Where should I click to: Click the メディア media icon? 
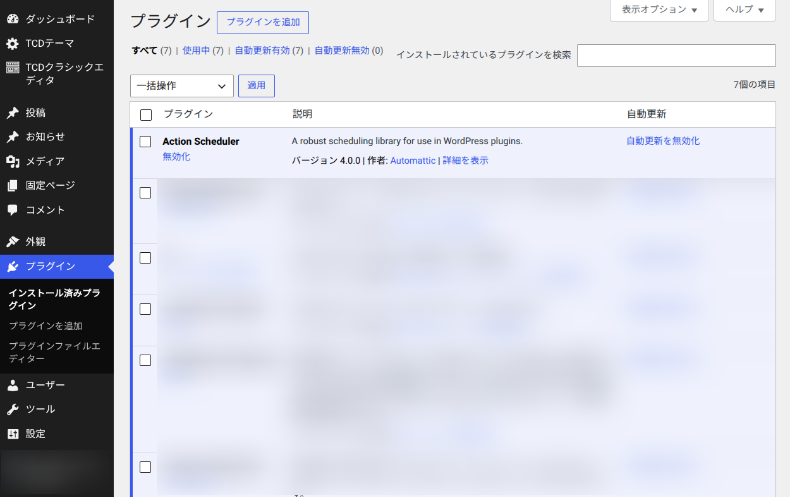point(13,161)
